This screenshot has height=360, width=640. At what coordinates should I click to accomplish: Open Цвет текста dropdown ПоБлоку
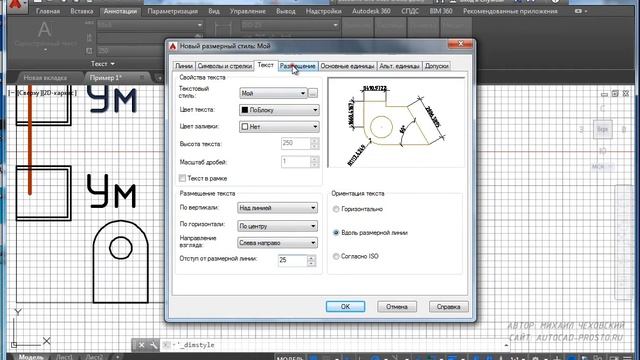point(279,110)
